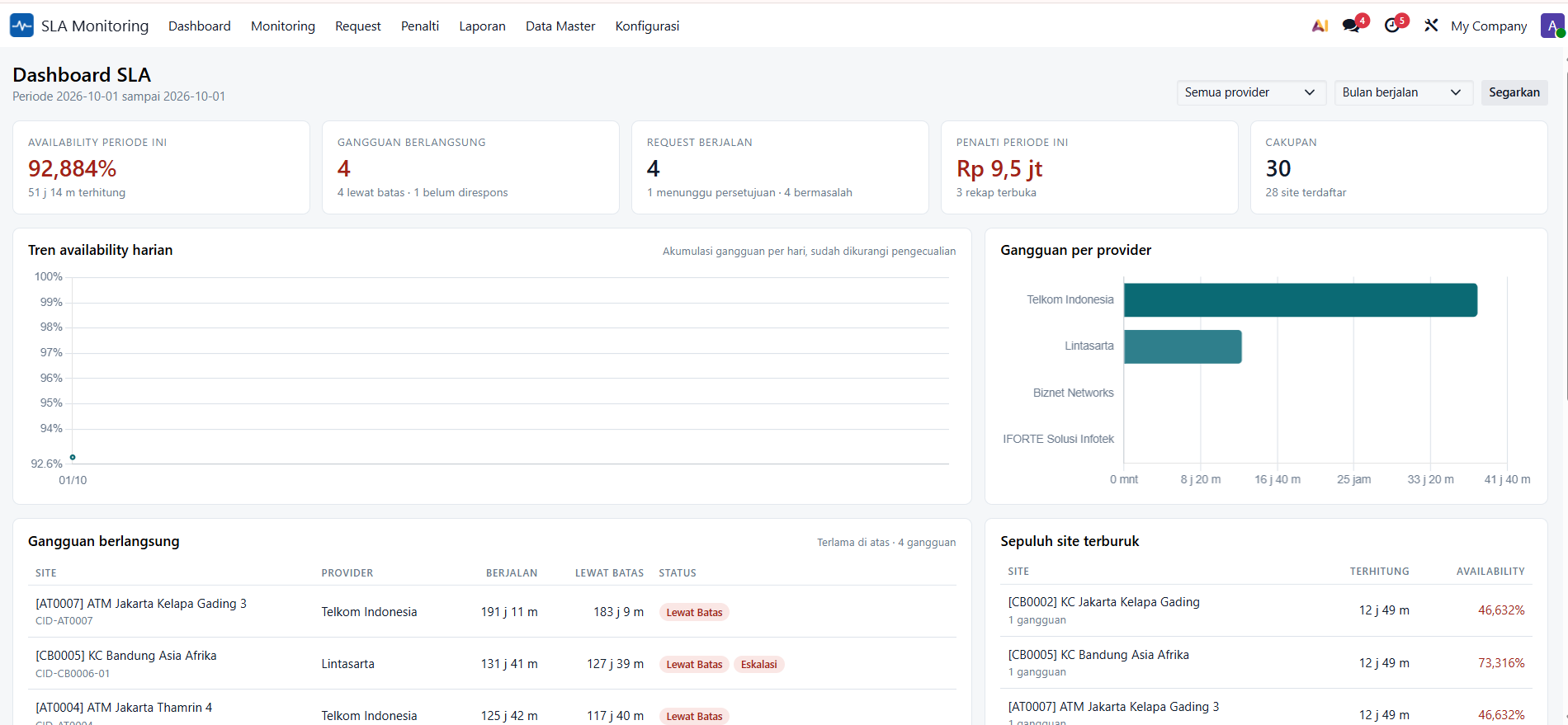Viewport: 1568px width, 725px height.
Task: Open the activities clock icon with badge 5
Action: coord(1393,26)
